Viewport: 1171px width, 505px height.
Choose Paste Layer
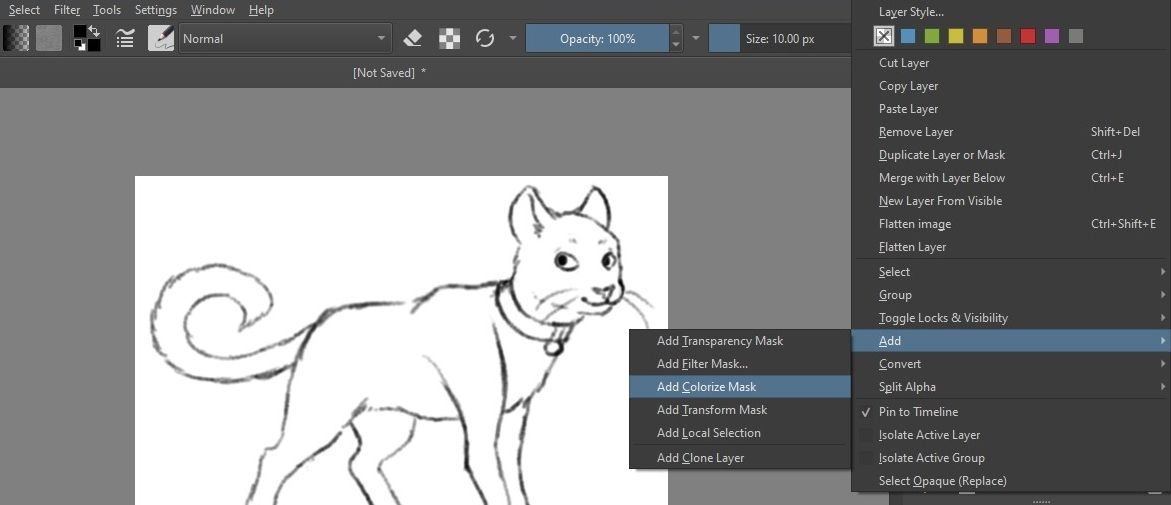(1010, 109)
